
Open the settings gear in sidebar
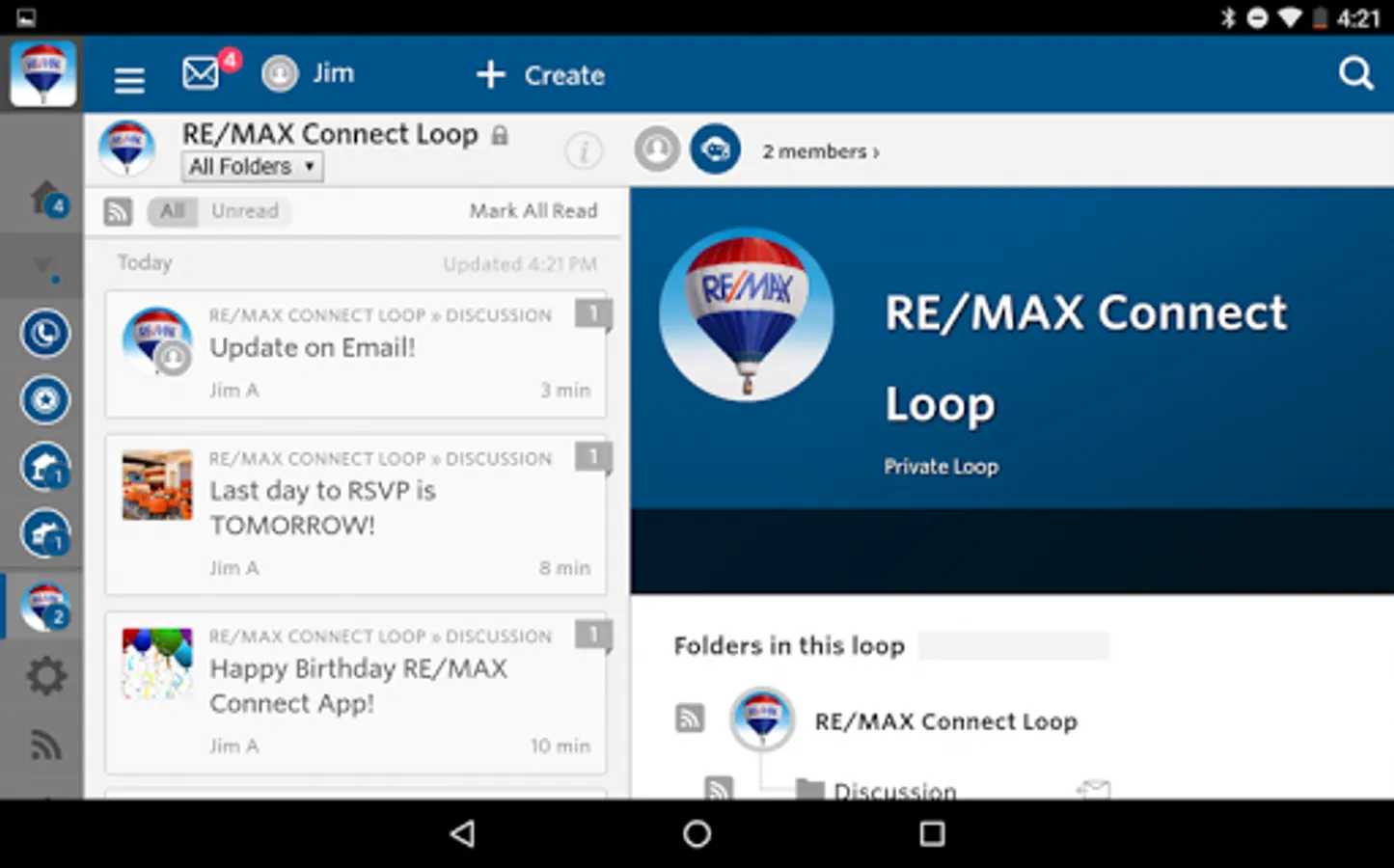45,676
